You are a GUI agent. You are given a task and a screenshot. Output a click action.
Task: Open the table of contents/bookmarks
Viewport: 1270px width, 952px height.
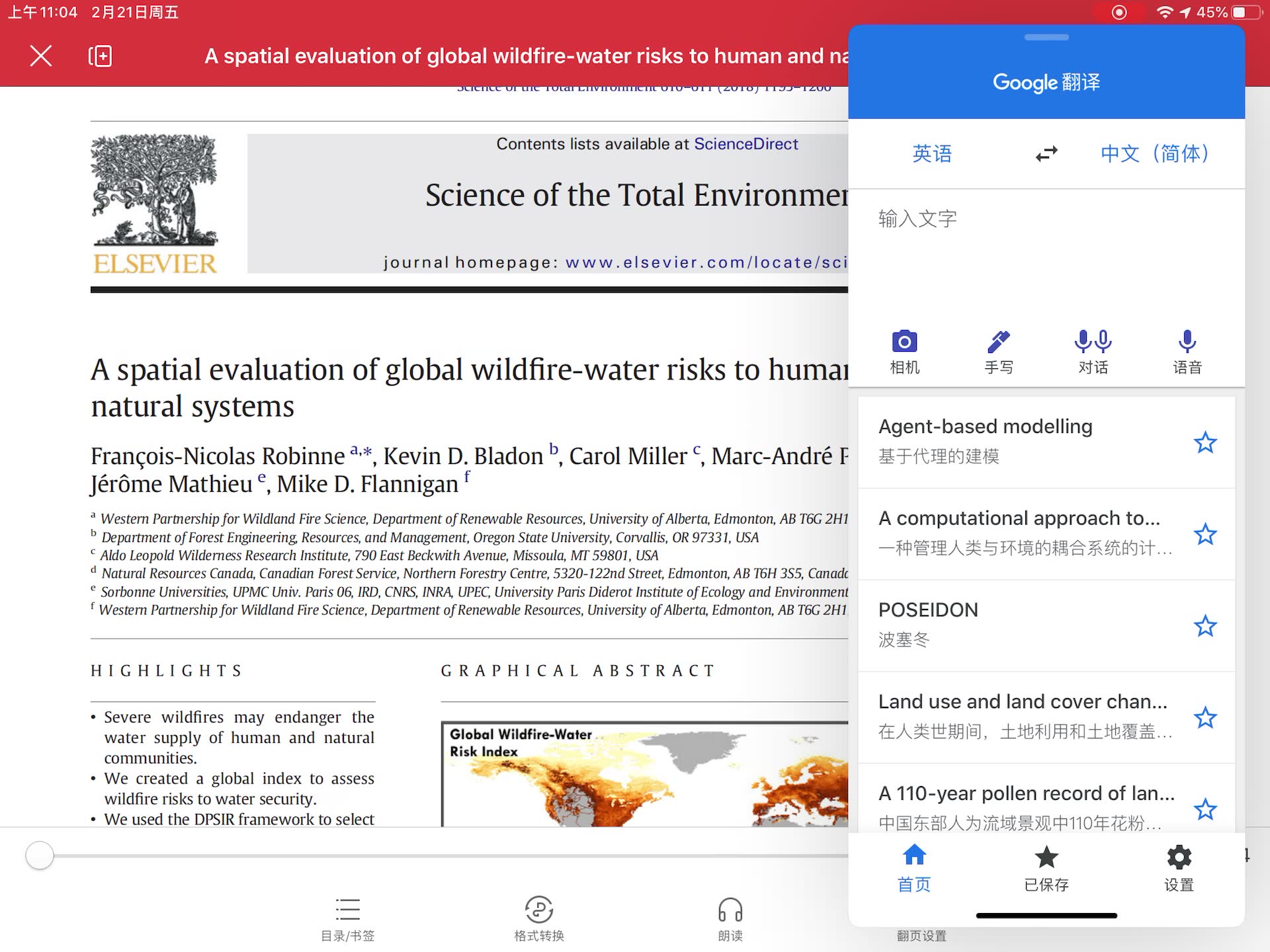pos(347,918)
